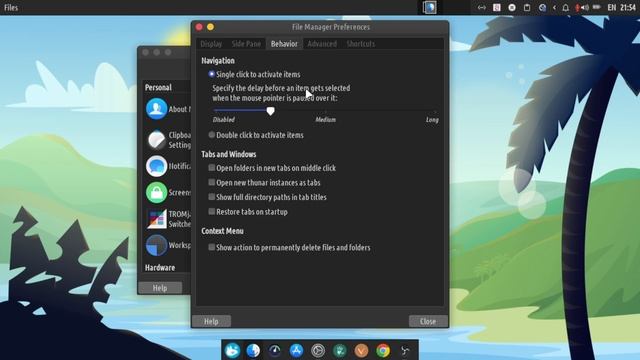Enable Open folders in new tabs on middle click
The height and width of the screenshot is (360, 640).
pos(211,168)
